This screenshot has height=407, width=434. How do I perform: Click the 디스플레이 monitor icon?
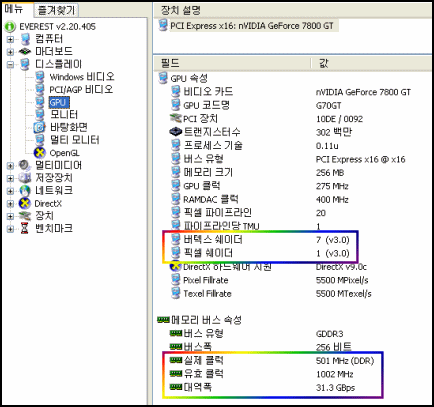pos(25,64)
